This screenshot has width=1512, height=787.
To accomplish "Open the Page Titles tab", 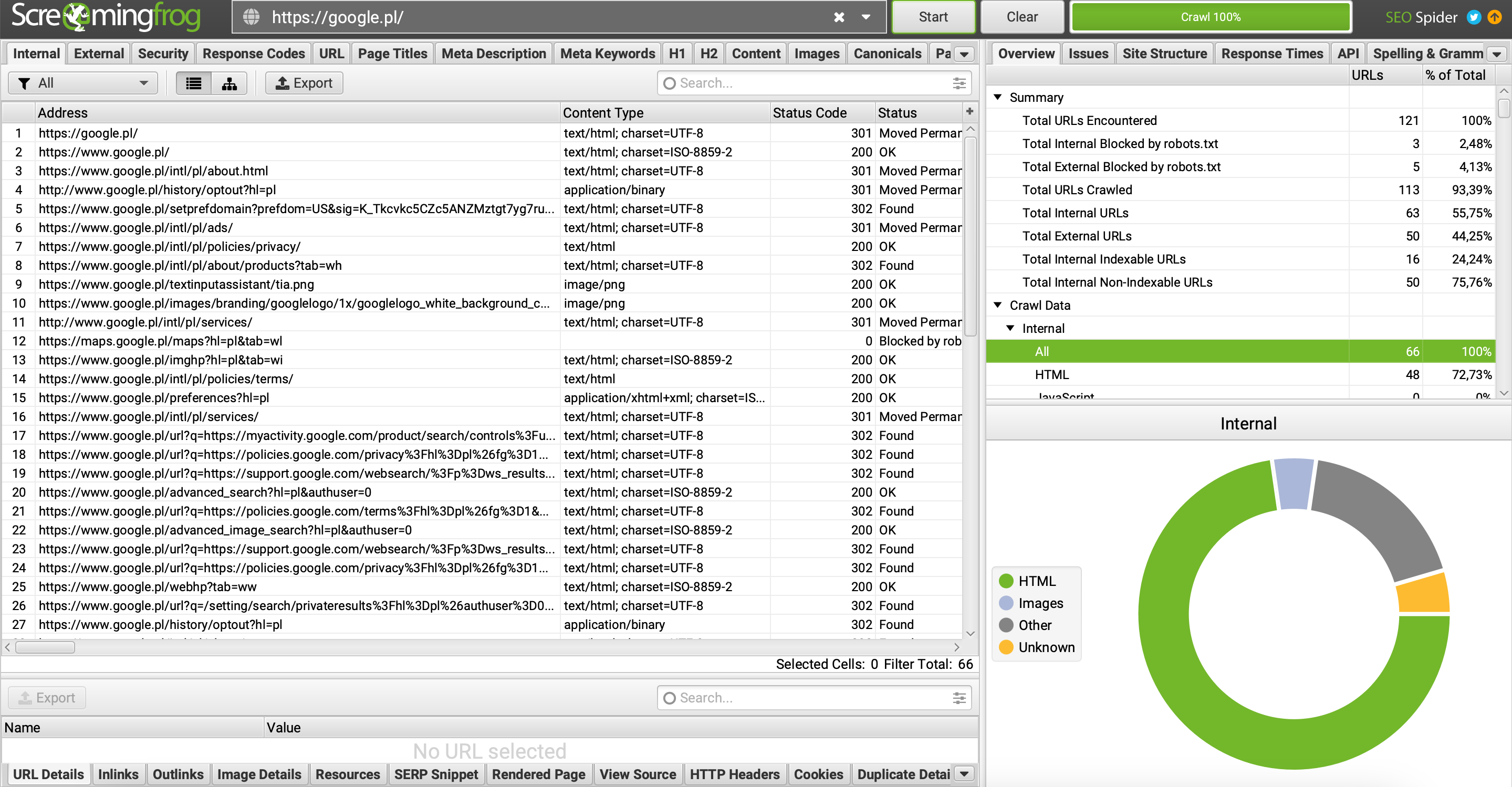I will point(392,54).
